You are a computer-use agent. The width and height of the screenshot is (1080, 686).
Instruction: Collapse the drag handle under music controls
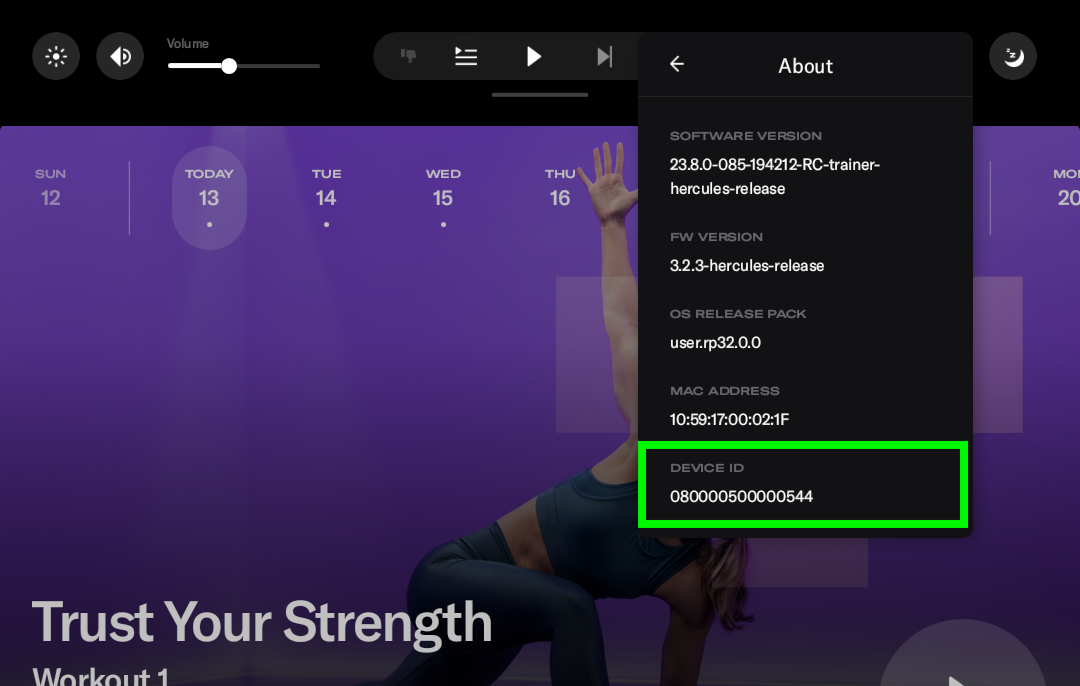click(540, 95)
